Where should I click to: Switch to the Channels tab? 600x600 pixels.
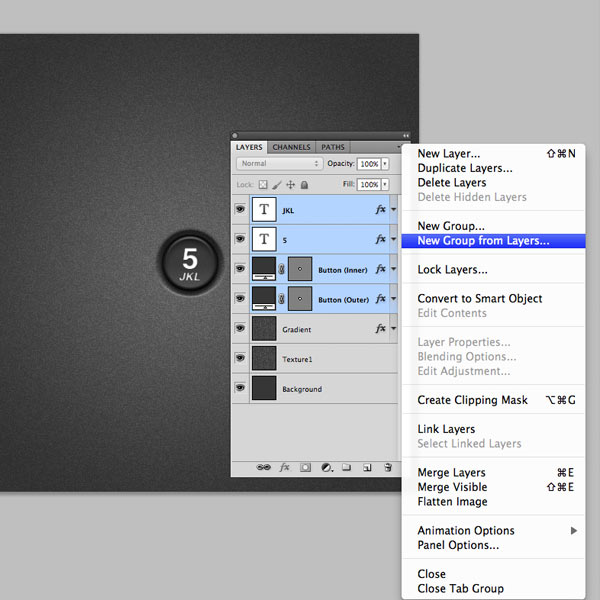click(291, 147)
